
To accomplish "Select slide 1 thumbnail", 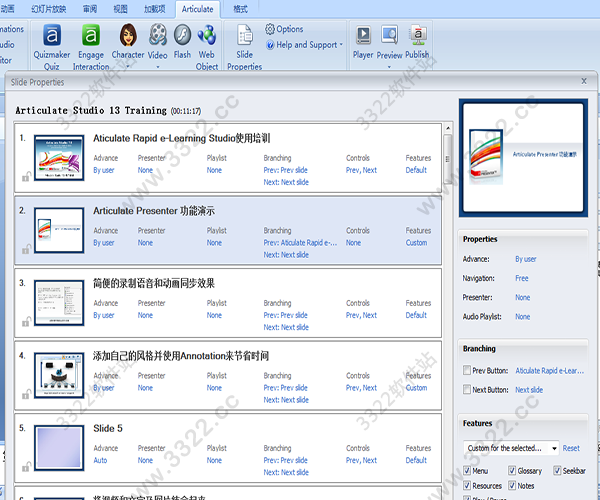I will (59, 157).
